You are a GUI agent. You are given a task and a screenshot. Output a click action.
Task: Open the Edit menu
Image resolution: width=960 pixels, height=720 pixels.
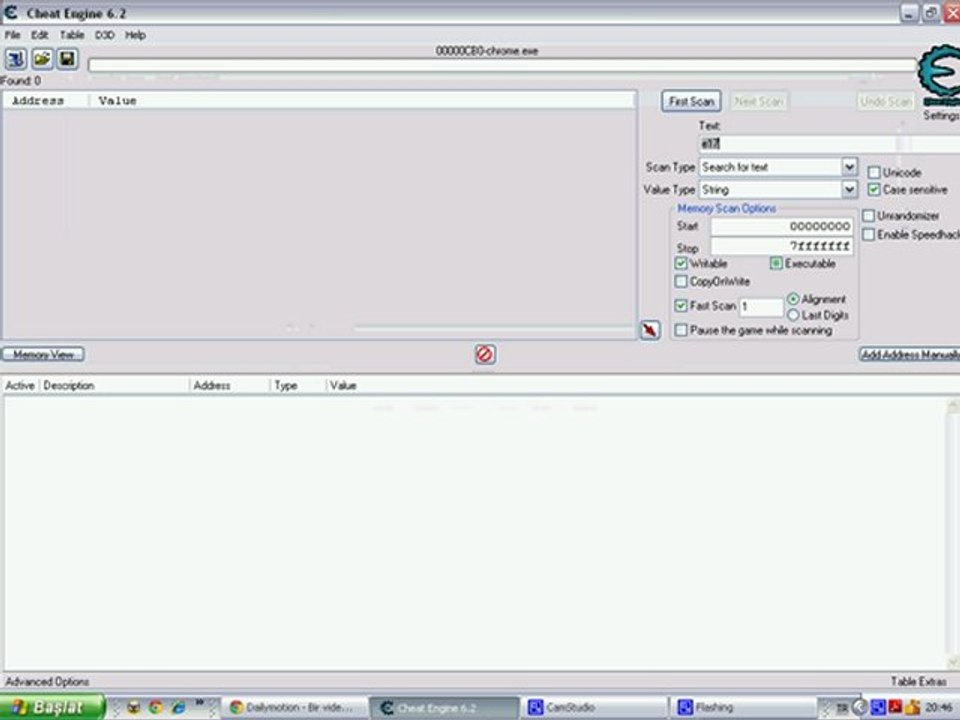[40, 35]
